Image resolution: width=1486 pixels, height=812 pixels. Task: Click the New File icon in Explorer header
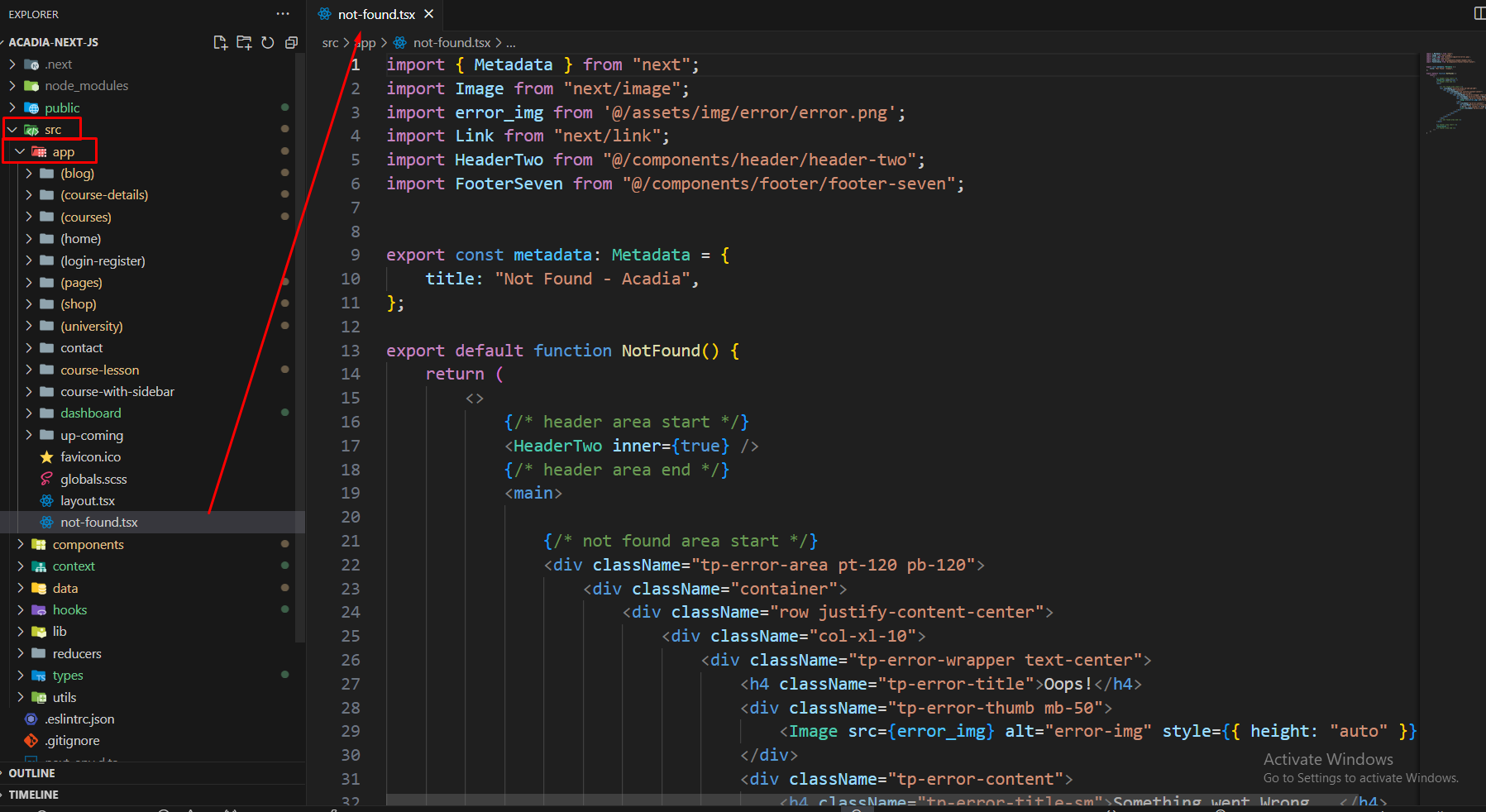tap(220, 42)
